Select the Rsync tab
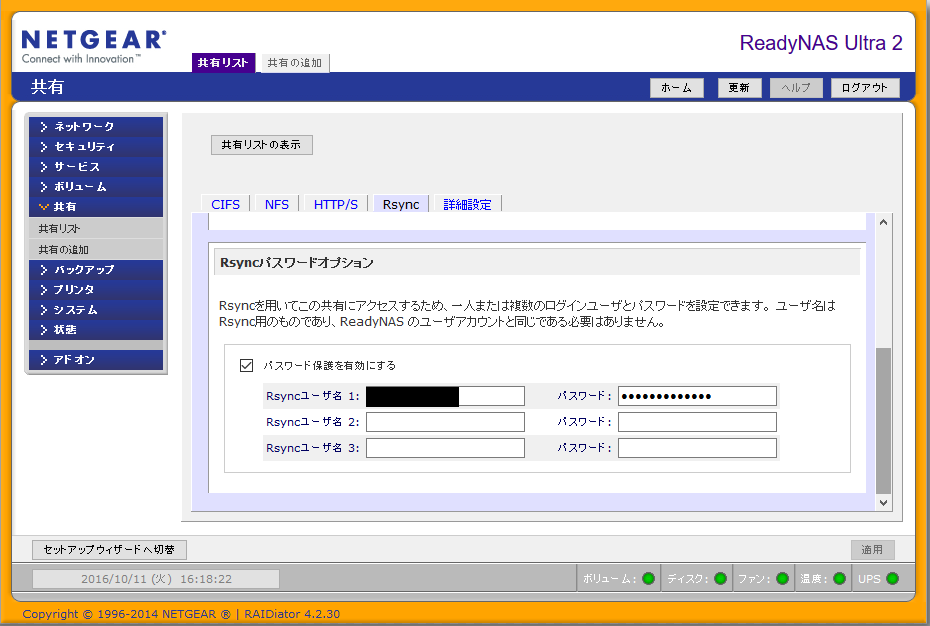The width and height of the screenshot is (930, 626). pyautogui.click(x=401, y=204)
